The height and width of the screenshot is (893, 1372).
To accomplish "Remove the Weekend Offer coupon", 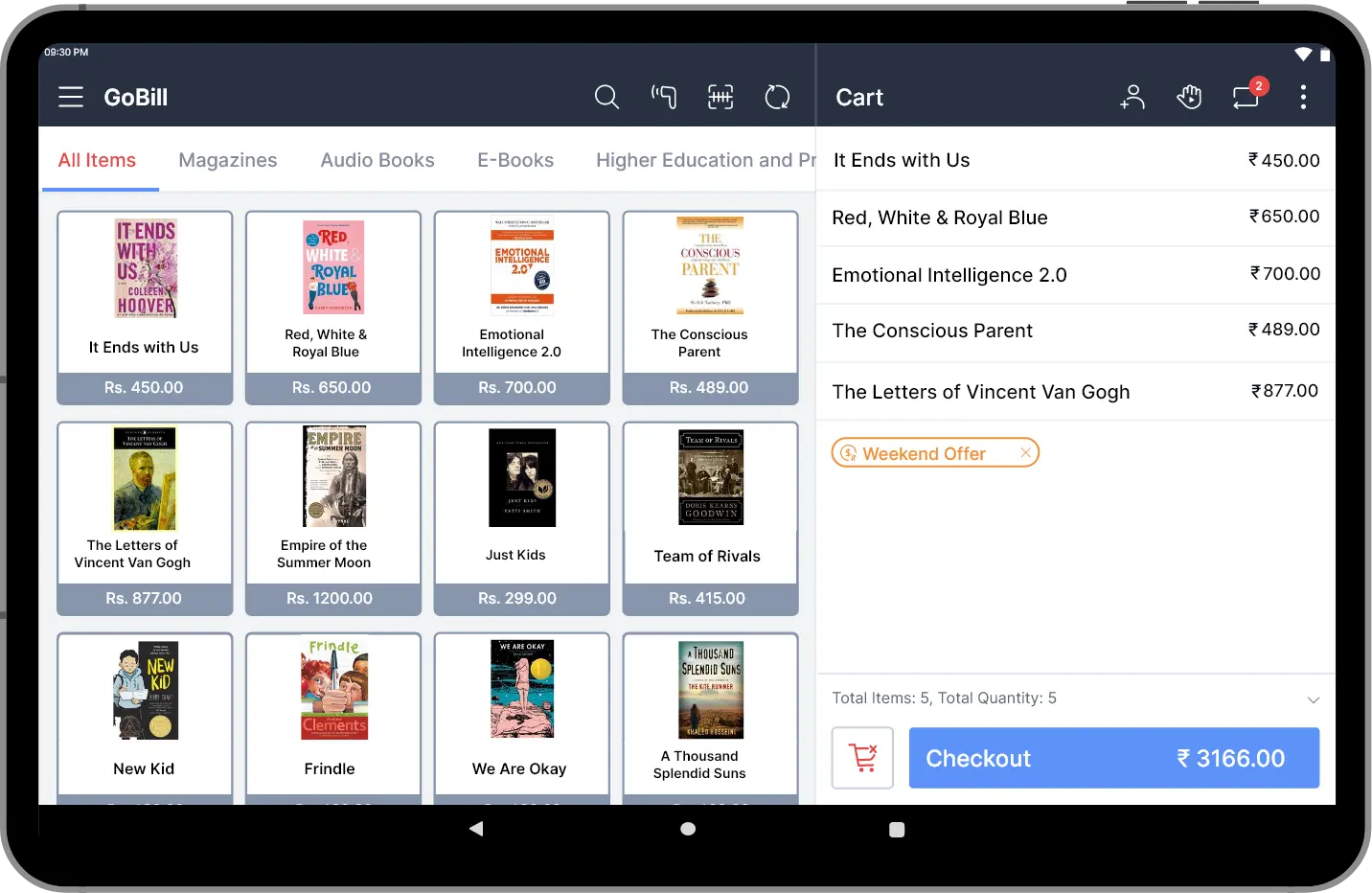I will [x=1025, y=453].
